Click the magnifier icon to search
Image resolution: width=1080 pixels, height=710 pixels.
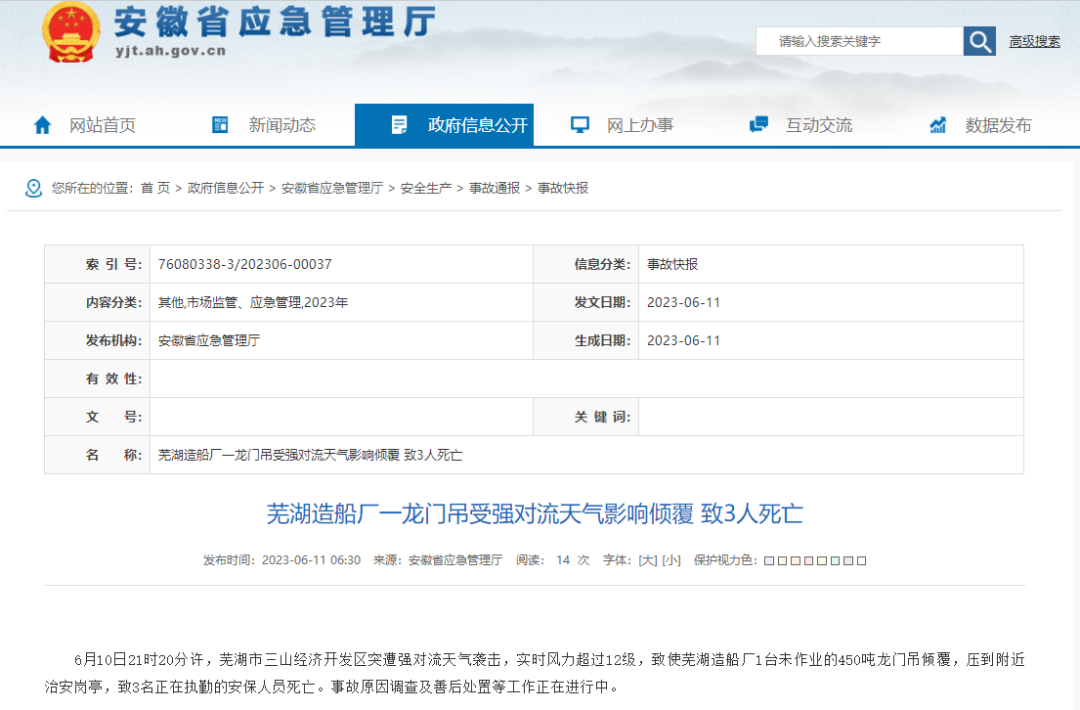click(978, 41)
